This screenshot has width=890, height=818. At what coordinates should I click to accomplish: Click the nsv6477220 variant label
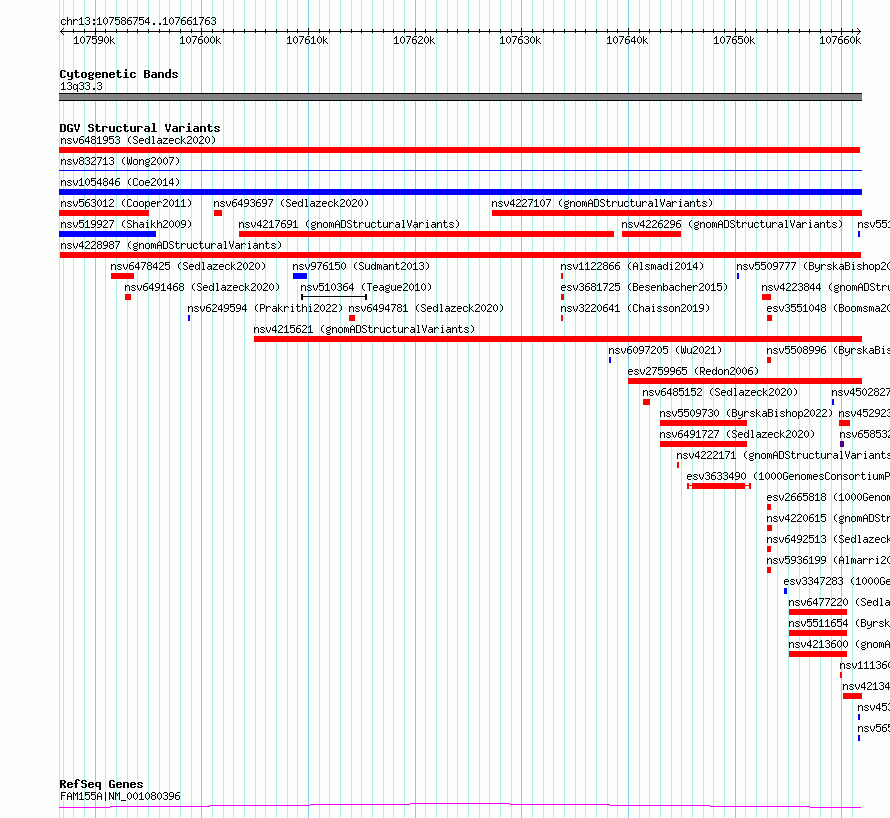click(839, 602)
